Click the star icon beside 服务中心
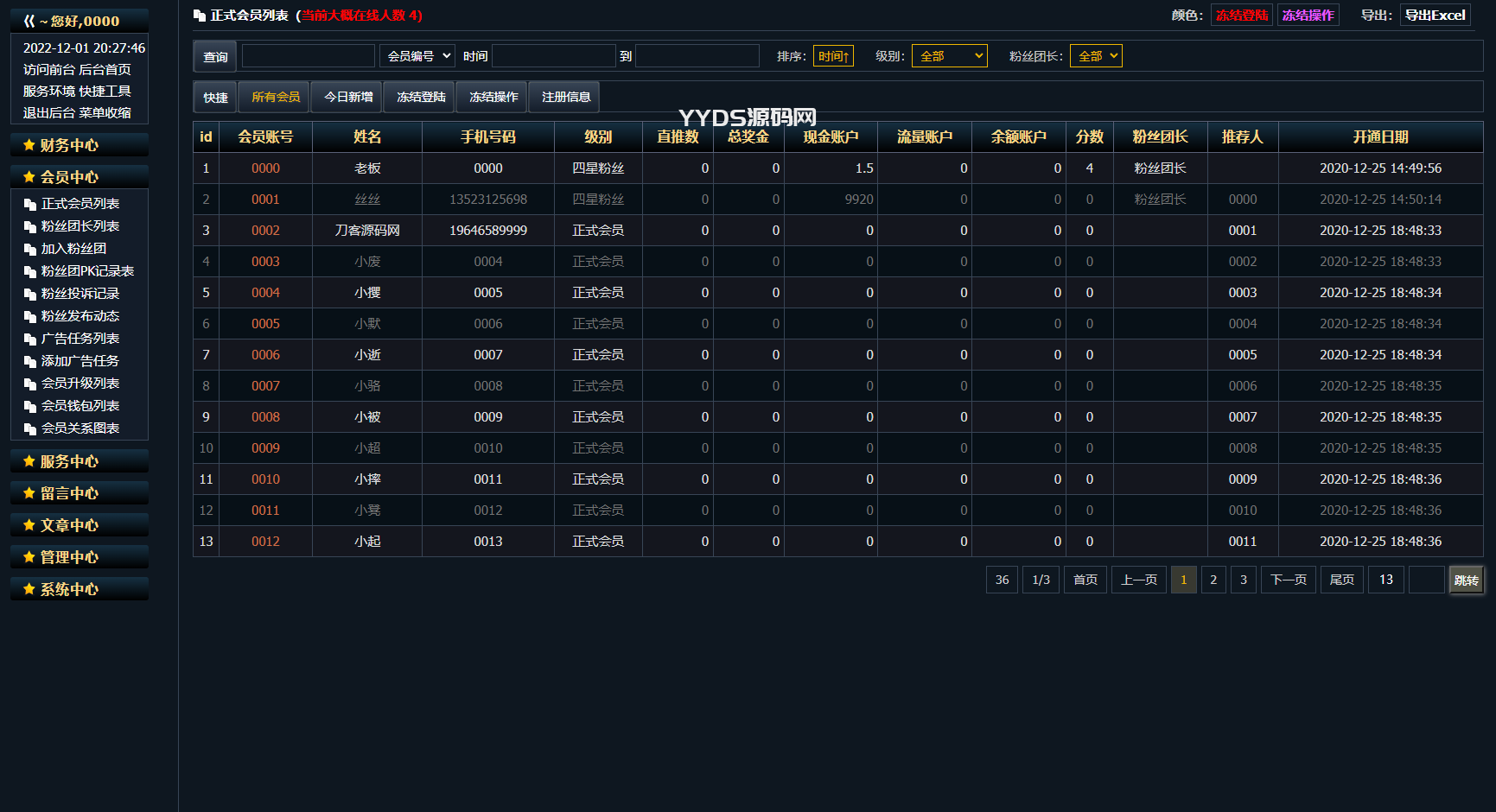 pyautogui.click(x=29, y=461)
